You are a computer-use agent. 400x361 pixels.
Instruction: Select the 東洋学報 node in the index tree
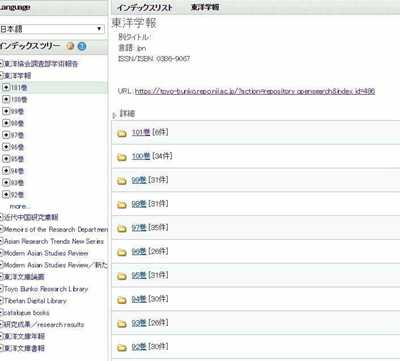point(17,76)
